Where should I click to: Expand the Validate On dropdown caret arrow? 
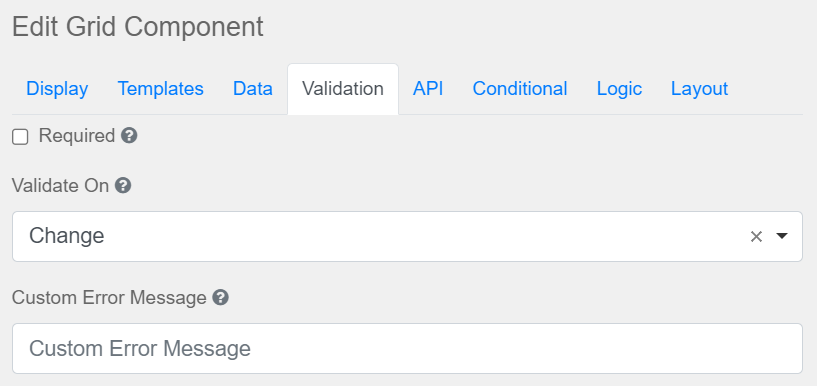pos(782,236)
